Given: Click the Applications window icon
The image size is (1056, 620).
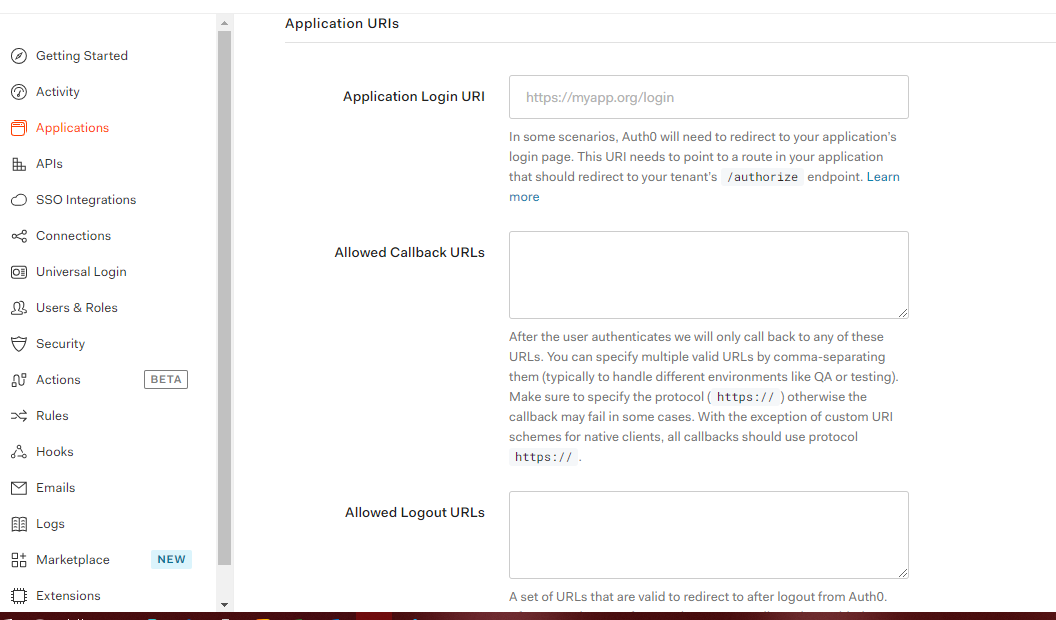Looking at the screenshot, I should (x=19, y=128).
